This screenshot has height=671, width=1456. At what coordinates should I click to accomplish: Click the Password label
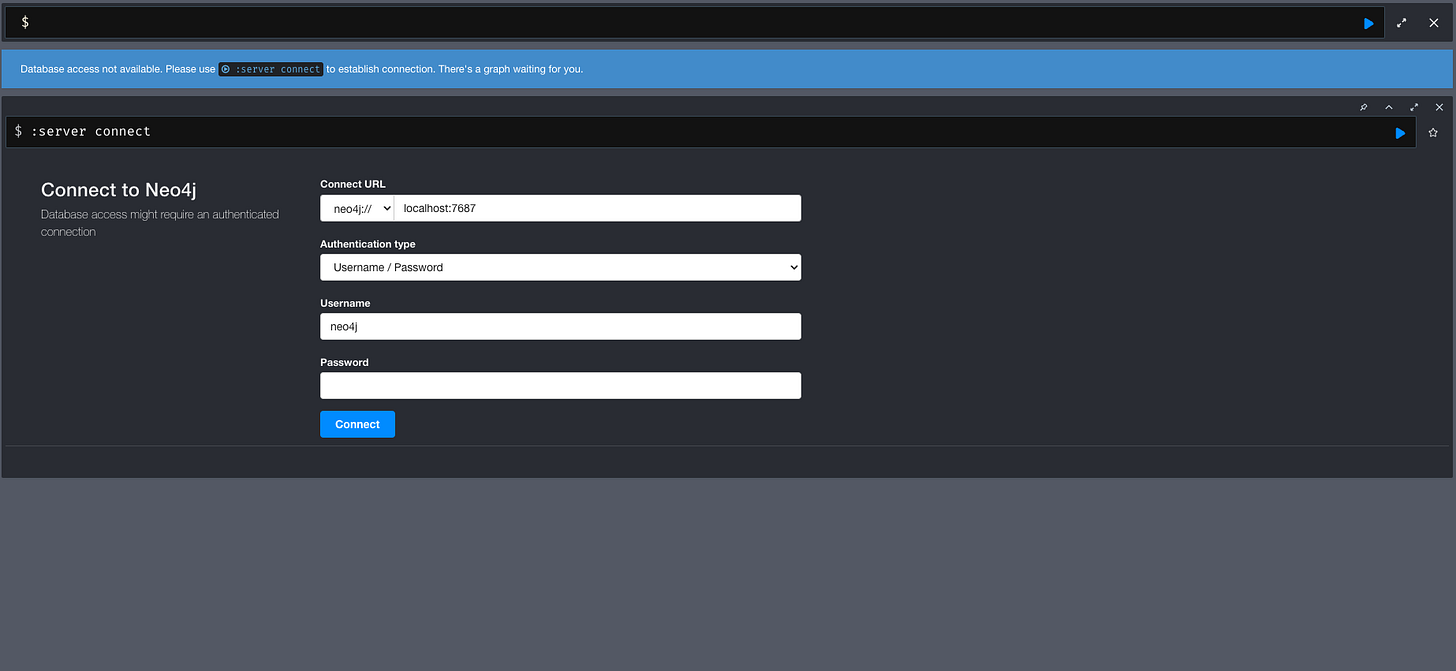tap(344, 362)
